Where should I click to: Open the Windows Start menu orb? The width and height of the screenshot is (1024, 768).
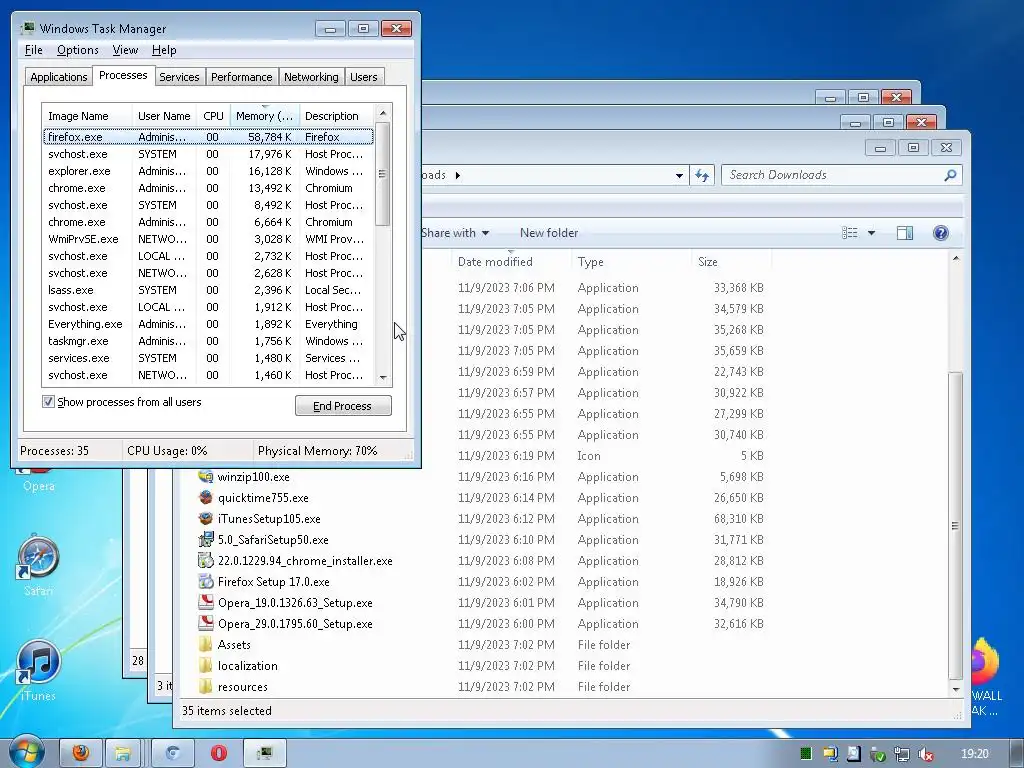click(26, 753)
